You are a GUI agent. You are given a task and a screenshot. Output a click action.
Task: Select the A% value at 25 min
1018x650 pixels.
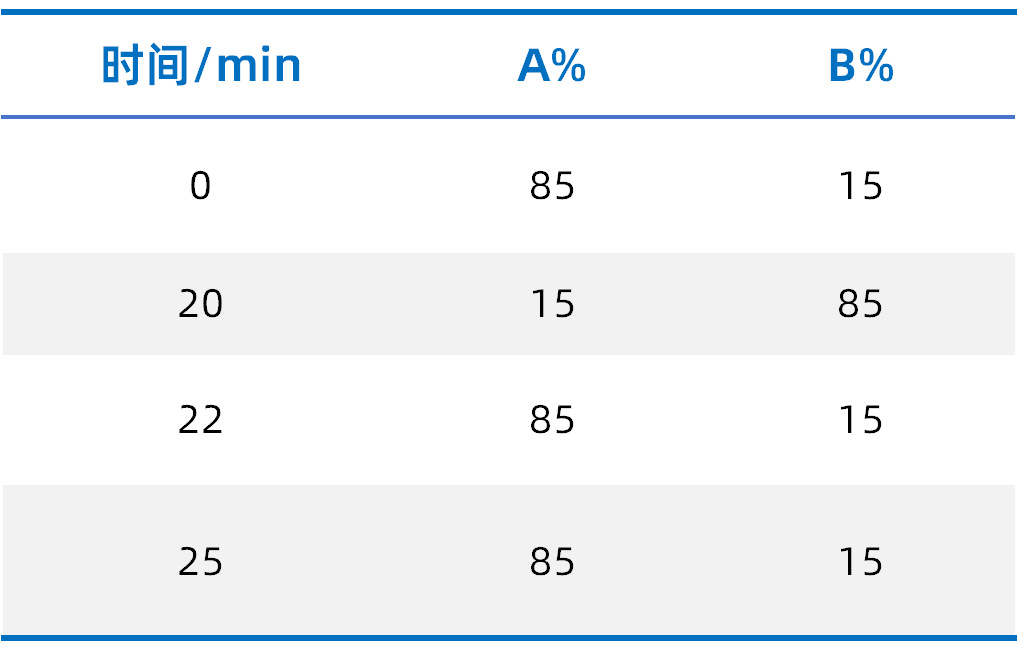552,562
